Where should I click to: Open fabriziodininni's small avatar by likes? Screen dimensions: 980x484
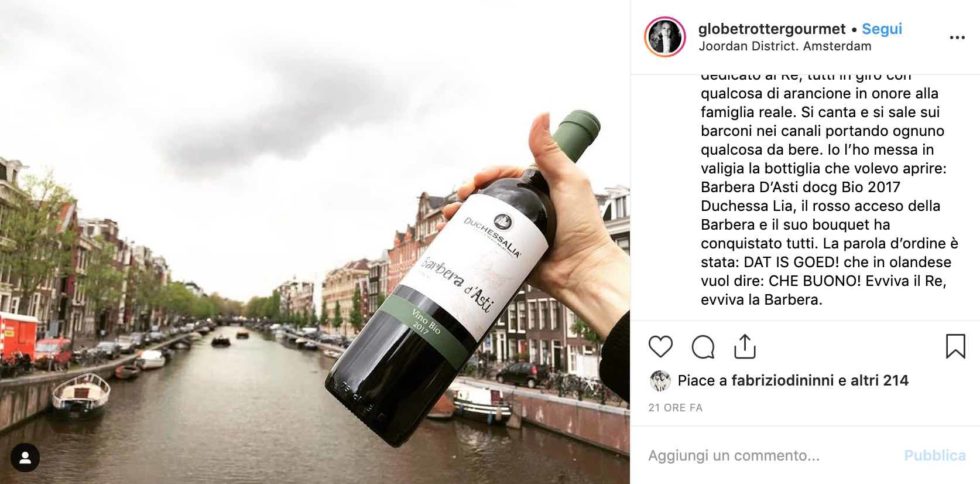[x=660, y=380]
